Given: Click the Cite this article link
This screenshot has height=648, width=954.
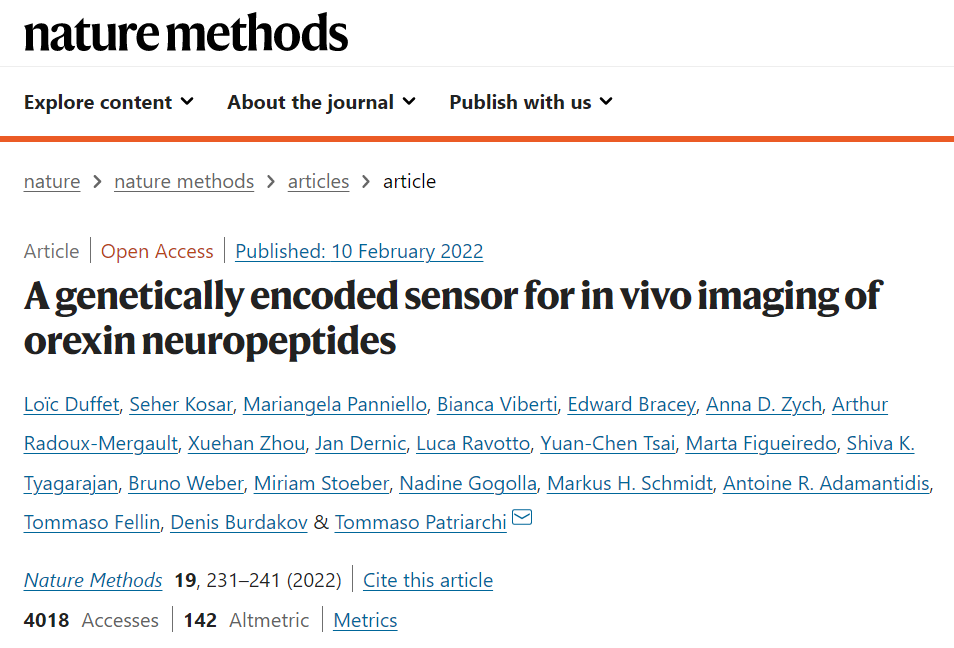Looking at the screenshot, I should coord(428,580).
